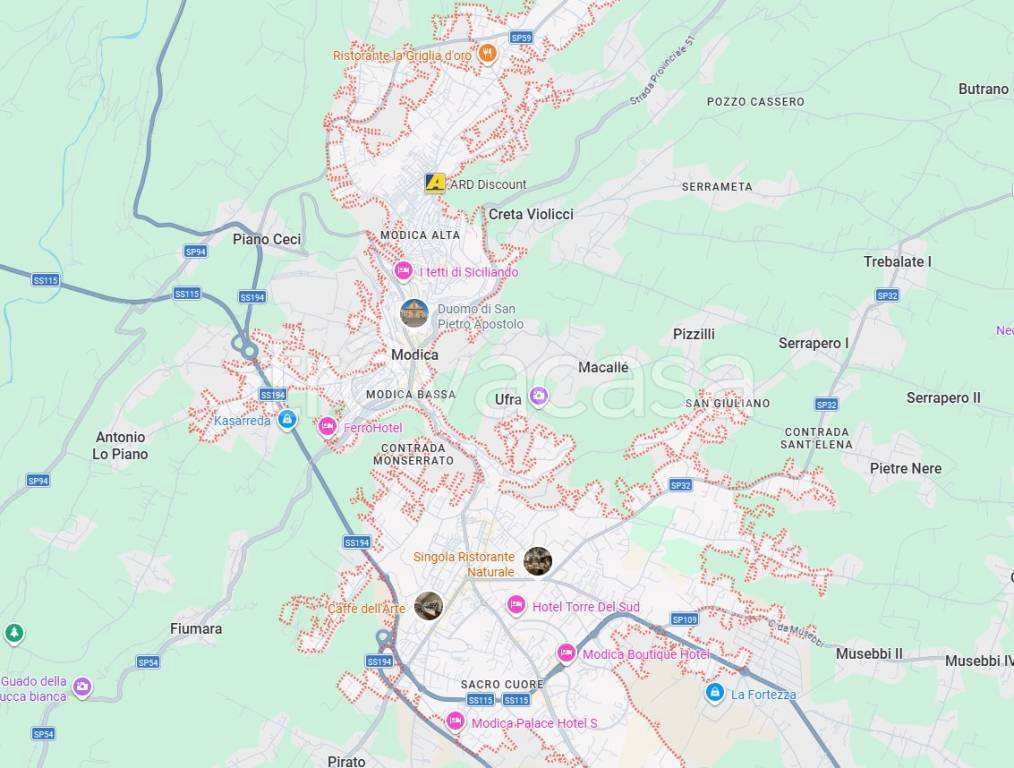Open the Singola Ristorante Naturale photo marker

click(537, 561)
